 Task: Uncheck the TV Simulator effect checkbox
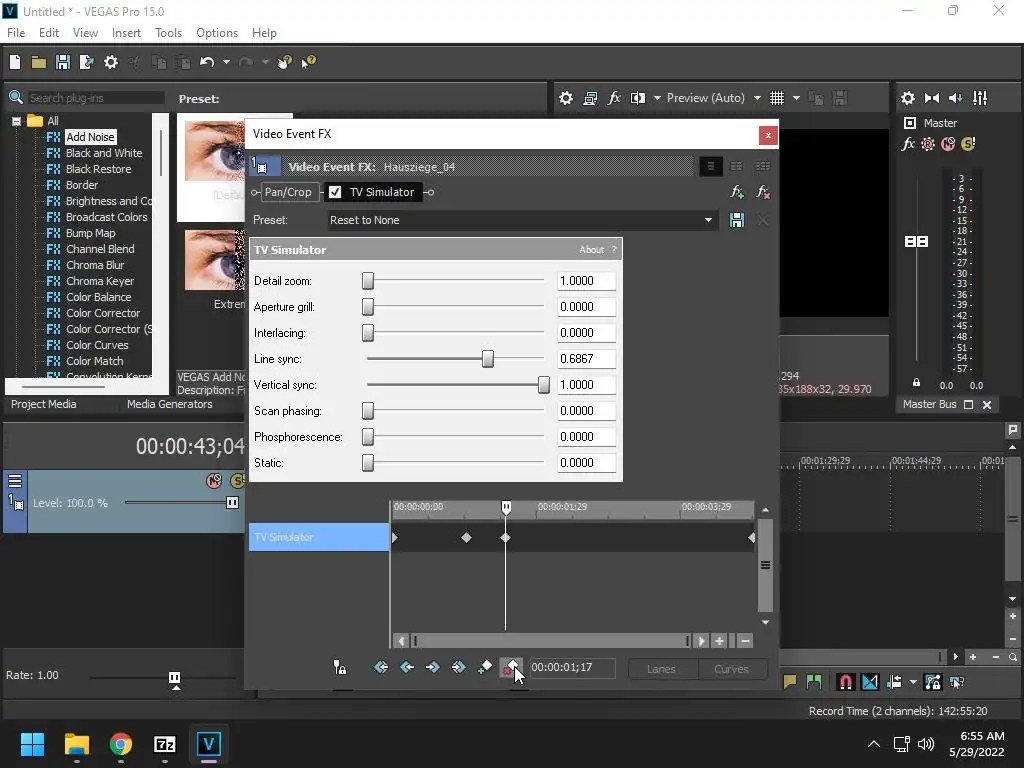[335, 192]
